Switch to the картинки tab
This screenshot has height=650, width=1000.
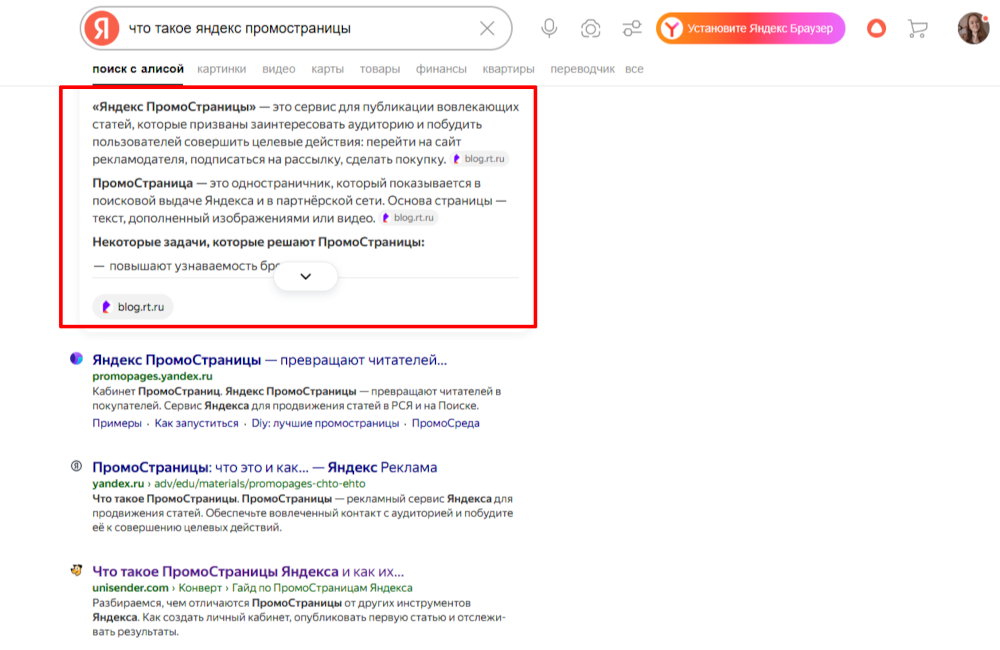tap(221, 69)
